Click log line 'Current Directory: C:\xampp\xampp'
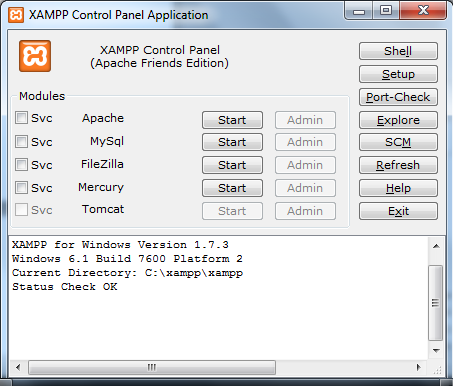This screenshot has width=453, height=386. pos(127,273)
